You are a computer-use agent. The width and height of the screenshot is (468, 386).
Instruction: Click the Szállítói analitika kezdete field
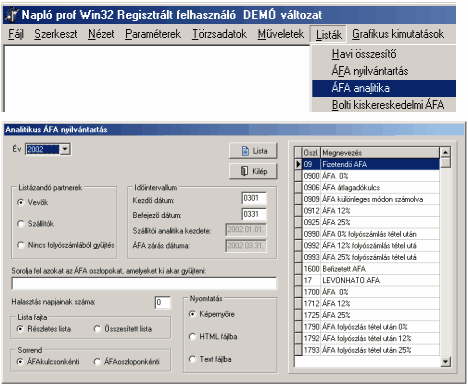[246, 230]
